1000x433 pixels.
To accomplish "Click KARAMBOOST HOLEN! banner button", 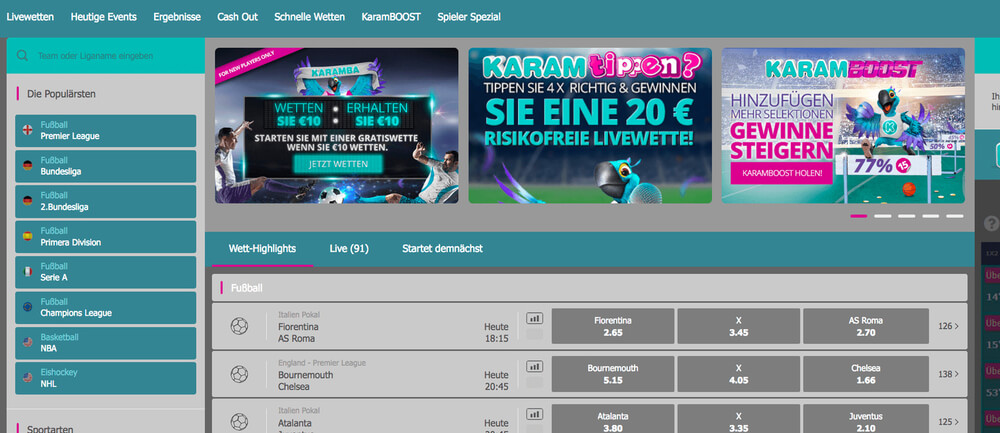I will [781, 173].
